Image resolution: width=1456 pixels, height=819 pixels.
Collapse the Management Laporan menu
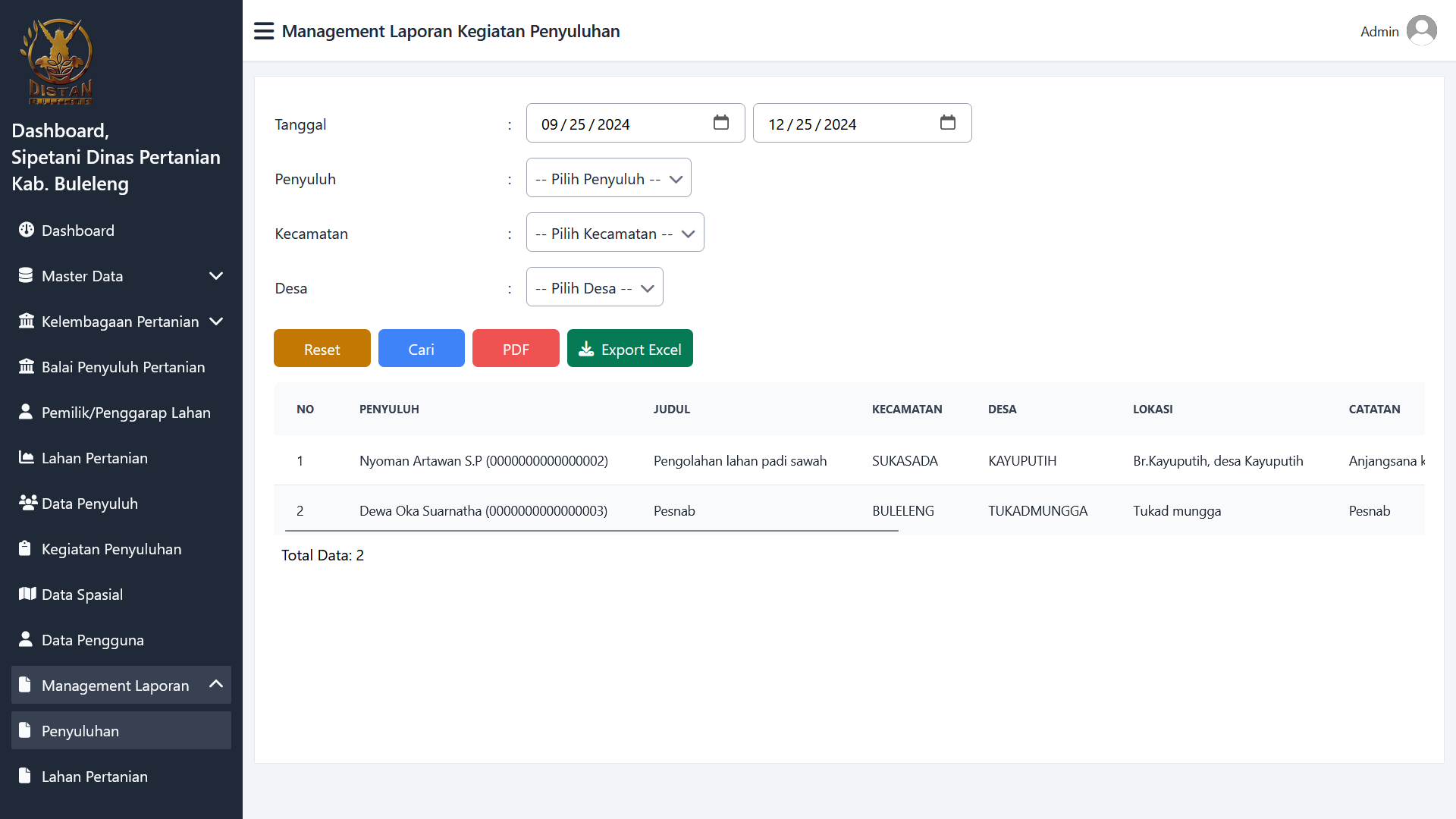[x=215, y=685]
